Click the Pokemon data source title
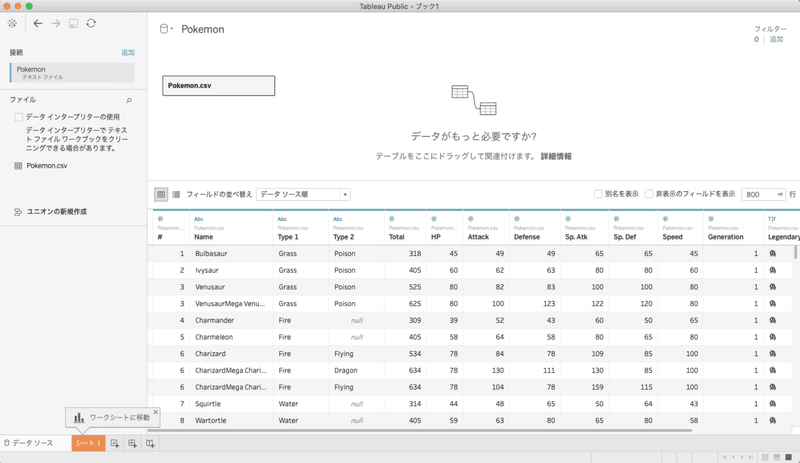This screenshot has height=463, width=800. (203, 30)
